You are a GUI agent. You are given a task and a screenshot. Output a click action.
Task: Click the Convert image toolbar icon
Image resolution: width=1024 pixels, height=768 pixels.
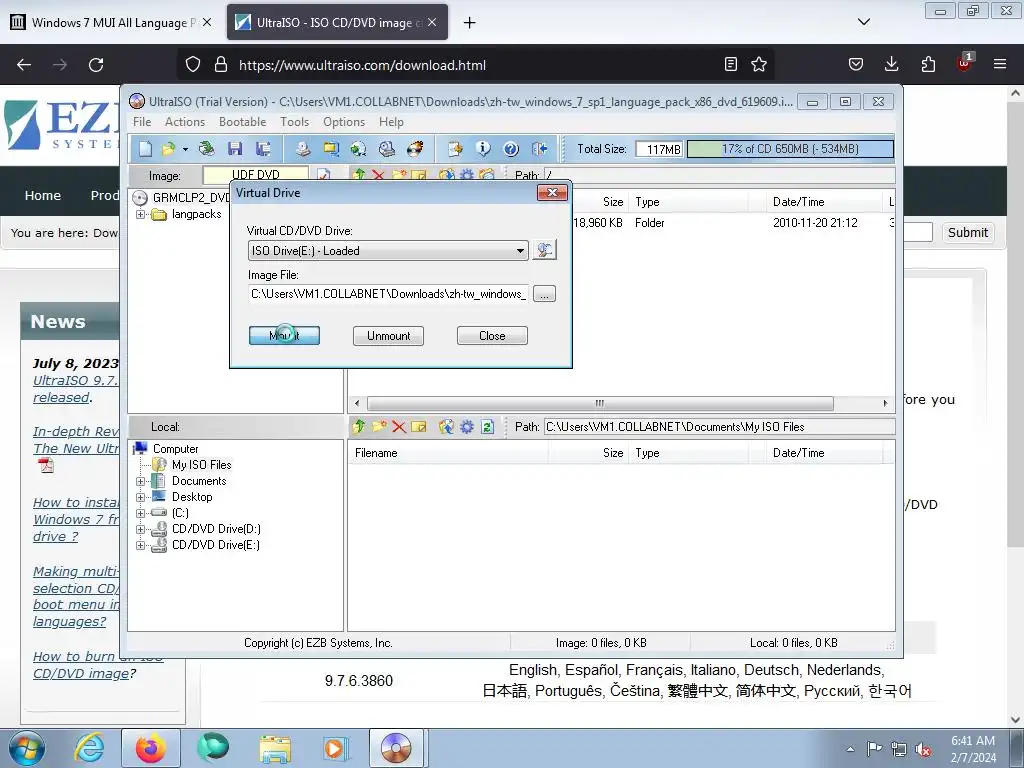point(359,149)
